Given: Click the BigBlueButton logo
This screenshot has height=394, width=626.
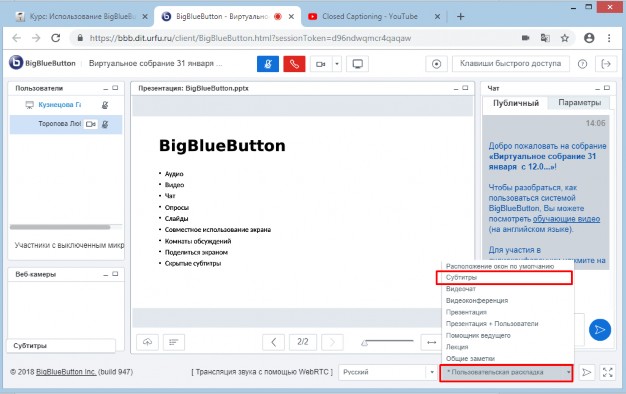Looking at the screenshot, I should tap(42, 63).
